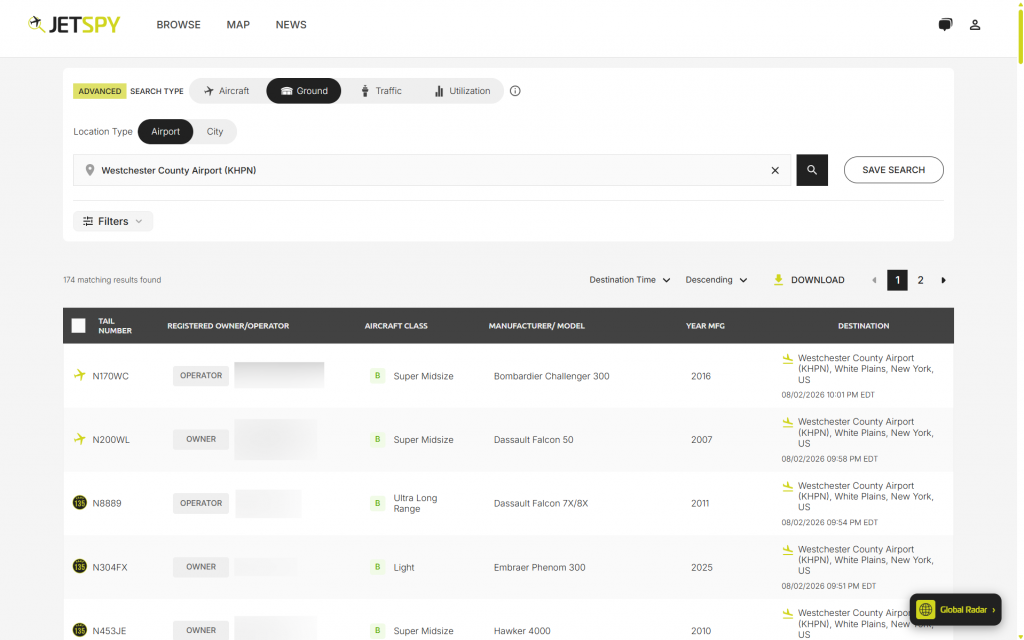Click SAVE SEARCH button
1024x640 pixels.
tap(893, 170)
